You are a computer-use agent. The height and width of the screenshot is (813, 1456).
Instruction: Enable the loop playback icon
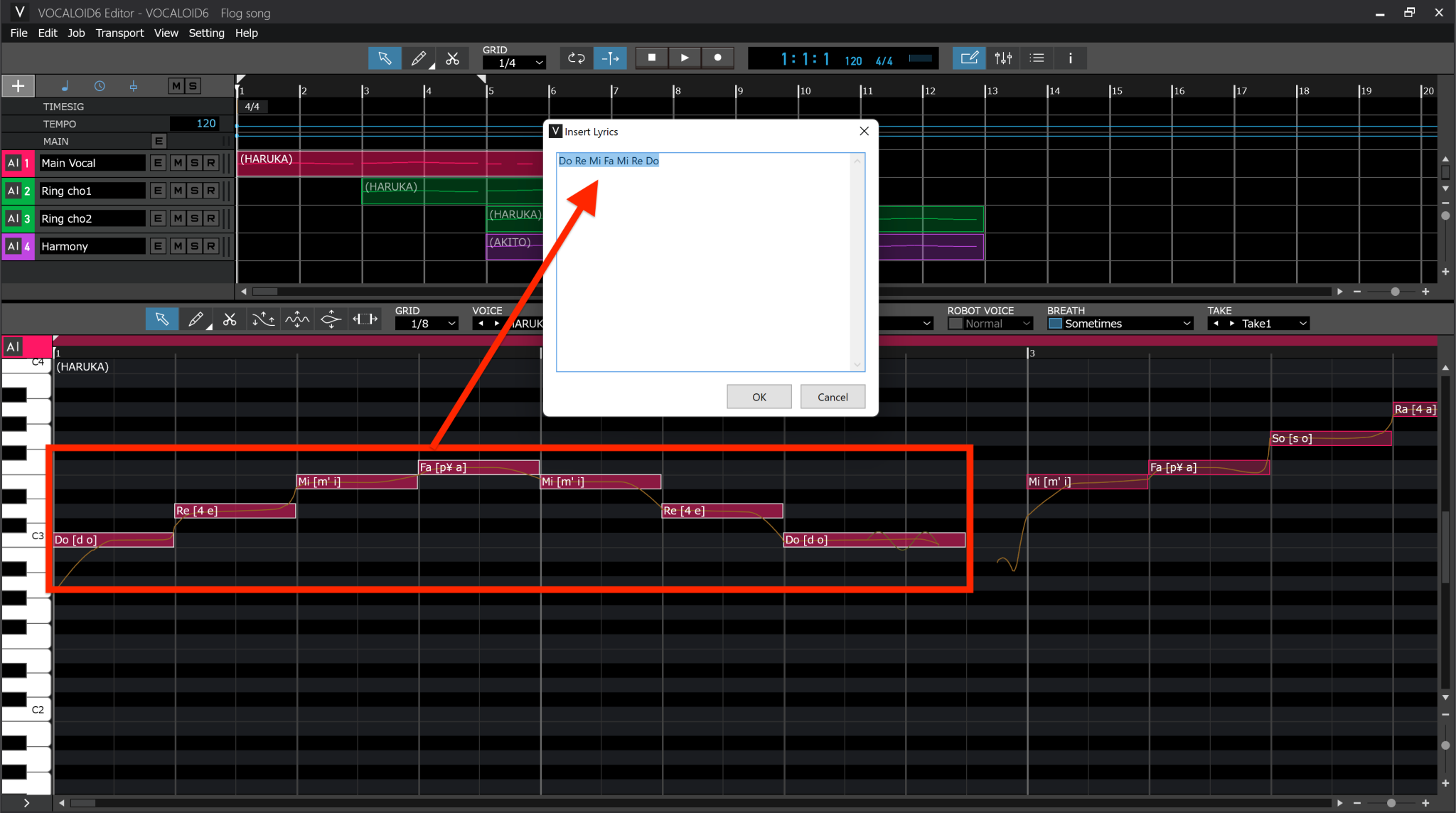pyautogui.click(x=575, y=58)
